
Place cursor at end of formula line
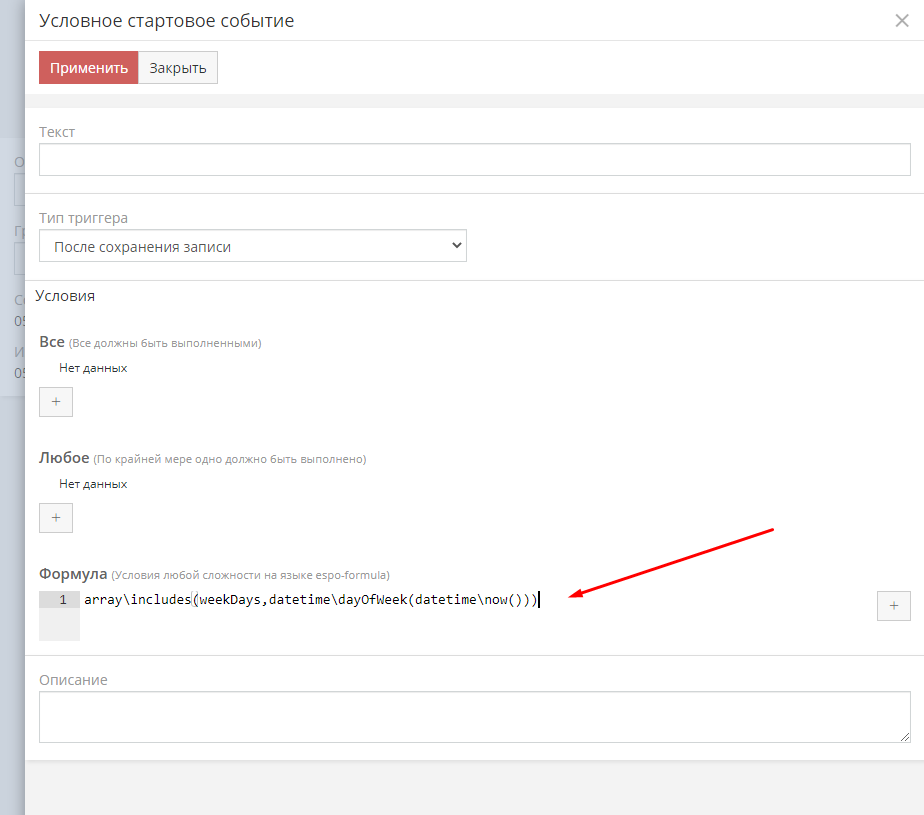tap(539, 600)
